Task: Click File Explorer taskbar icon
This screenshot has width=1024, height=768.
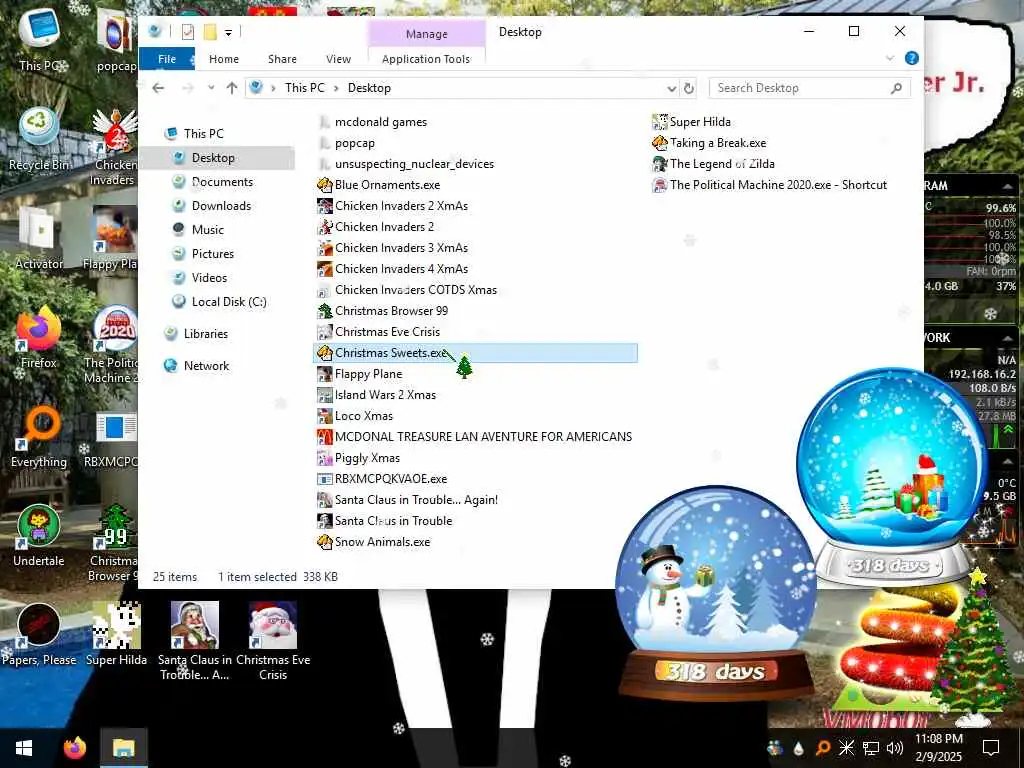Action: (x=123, y=748)
